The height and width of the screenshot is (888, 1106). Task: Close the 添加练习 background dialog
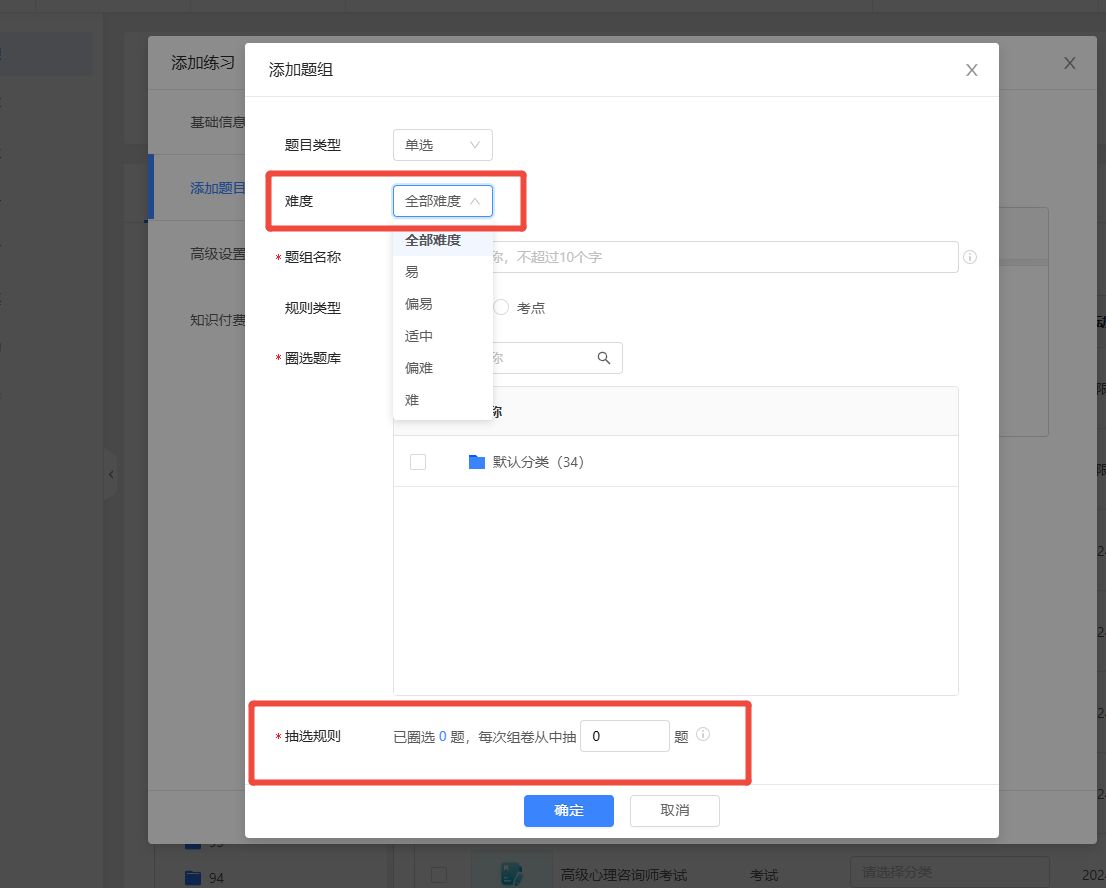tap(1069, 63)
